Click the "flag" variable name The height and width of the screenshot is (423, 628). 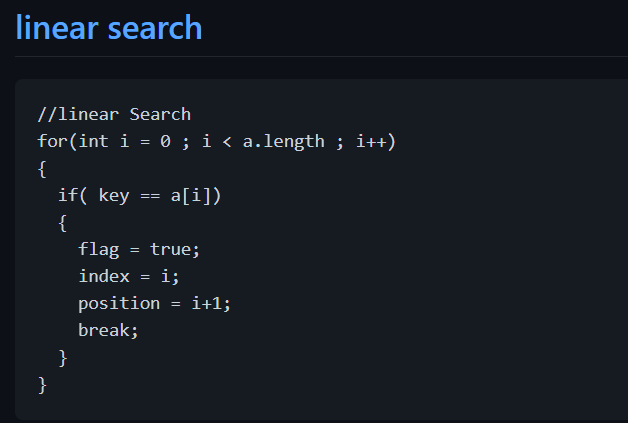99,250
